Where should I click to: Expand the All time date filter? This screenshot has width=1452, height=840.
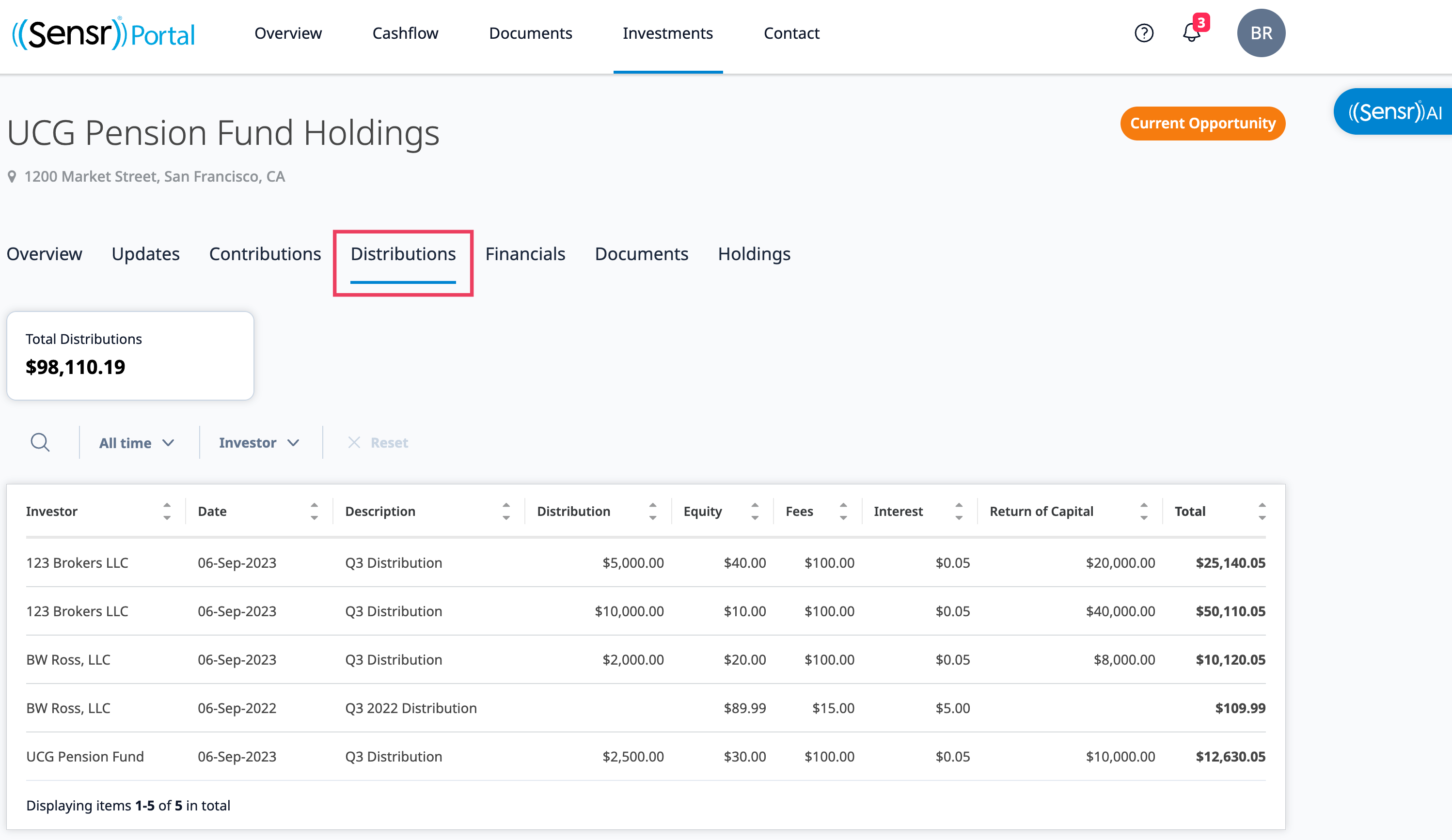[136, 443]
